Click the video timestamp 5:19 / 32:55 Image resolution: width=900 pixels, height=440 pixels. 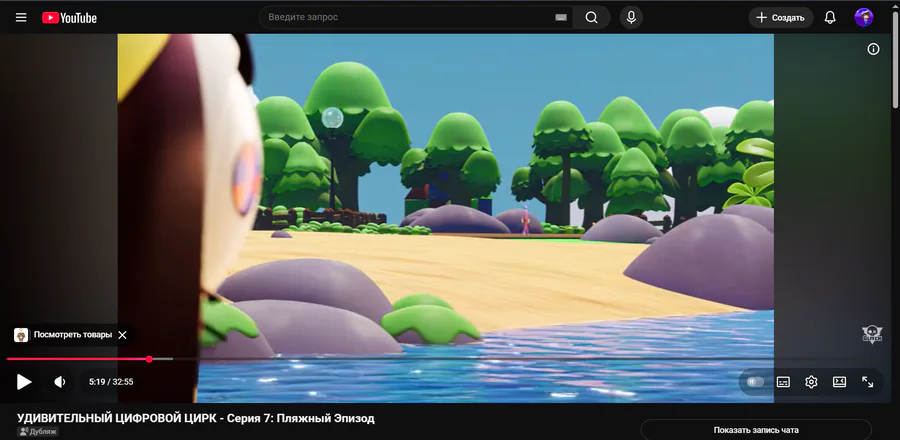click(x=111, y=381)
